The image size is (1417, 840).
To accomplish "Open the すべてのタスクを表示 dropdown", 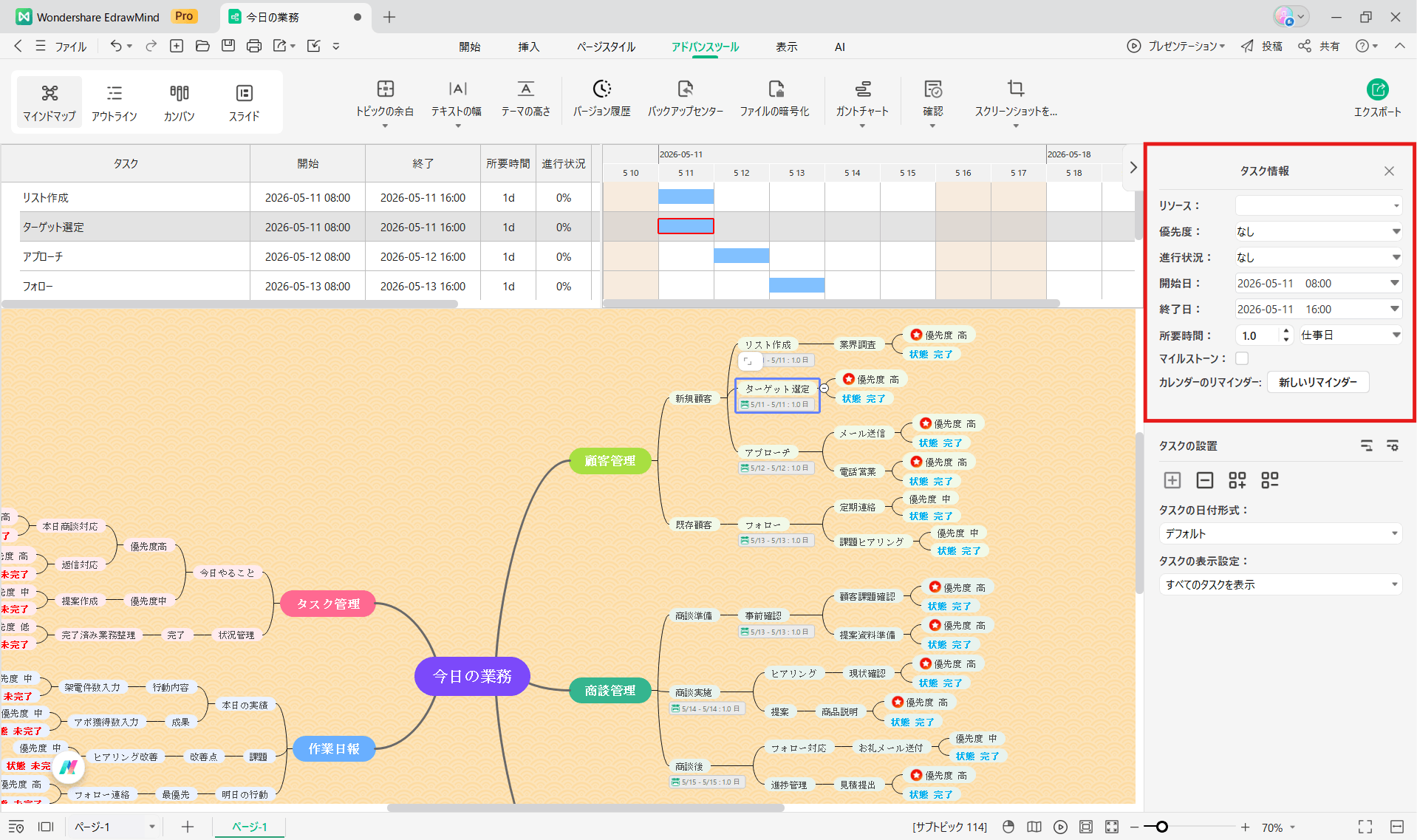I will [x=1280, y=584].
